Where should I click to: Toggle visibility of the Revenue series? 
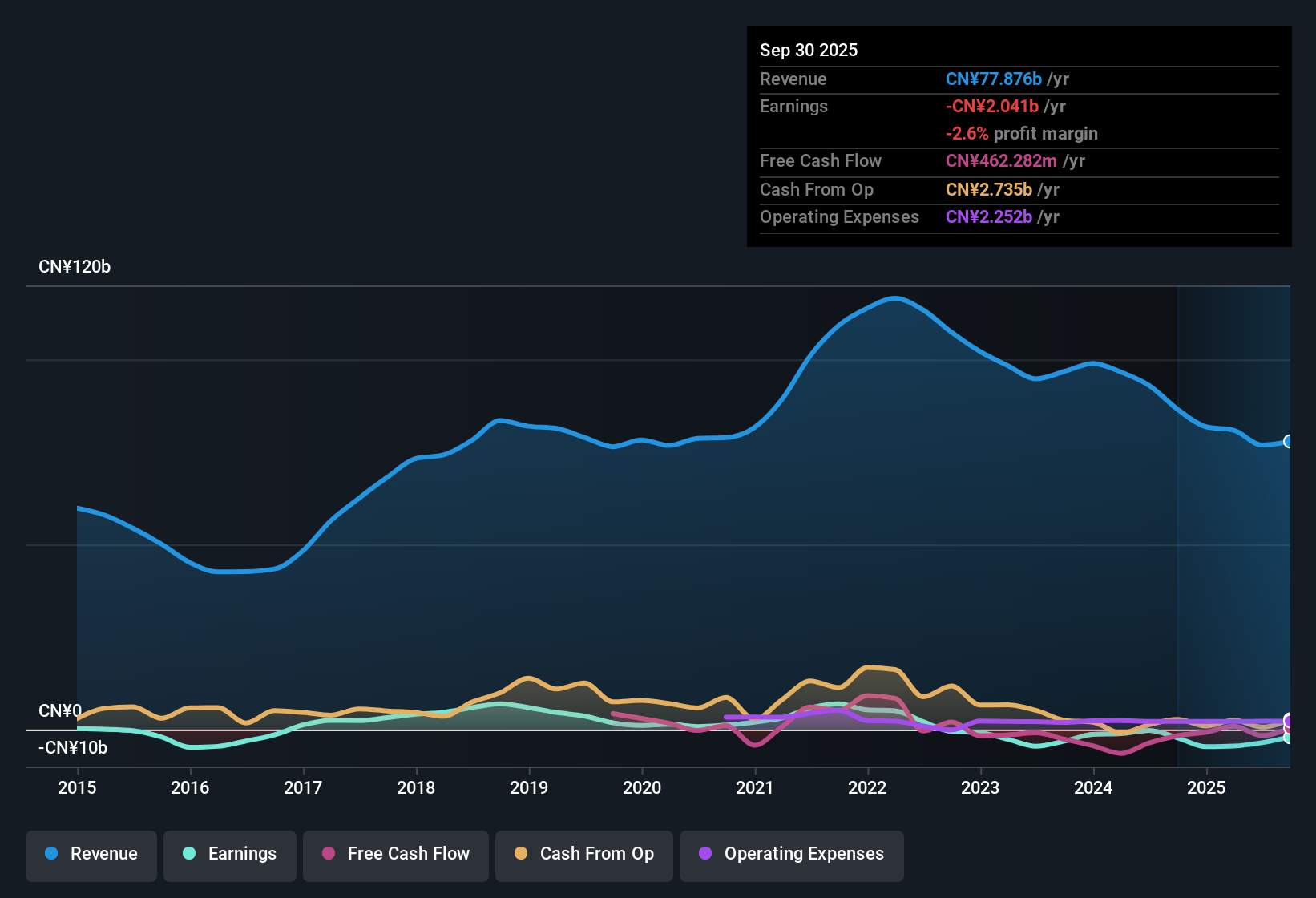click(91, 854)
